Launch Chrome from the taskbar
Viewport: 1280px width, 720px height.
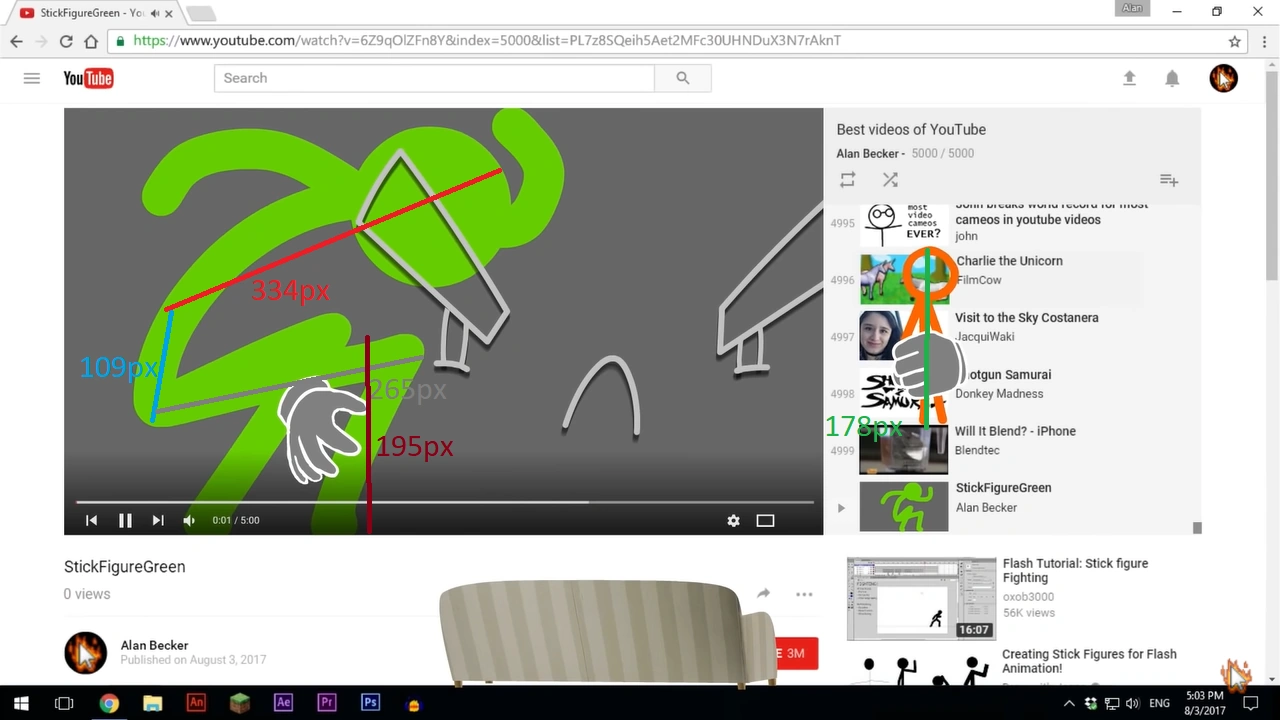[x=109, y=703]
